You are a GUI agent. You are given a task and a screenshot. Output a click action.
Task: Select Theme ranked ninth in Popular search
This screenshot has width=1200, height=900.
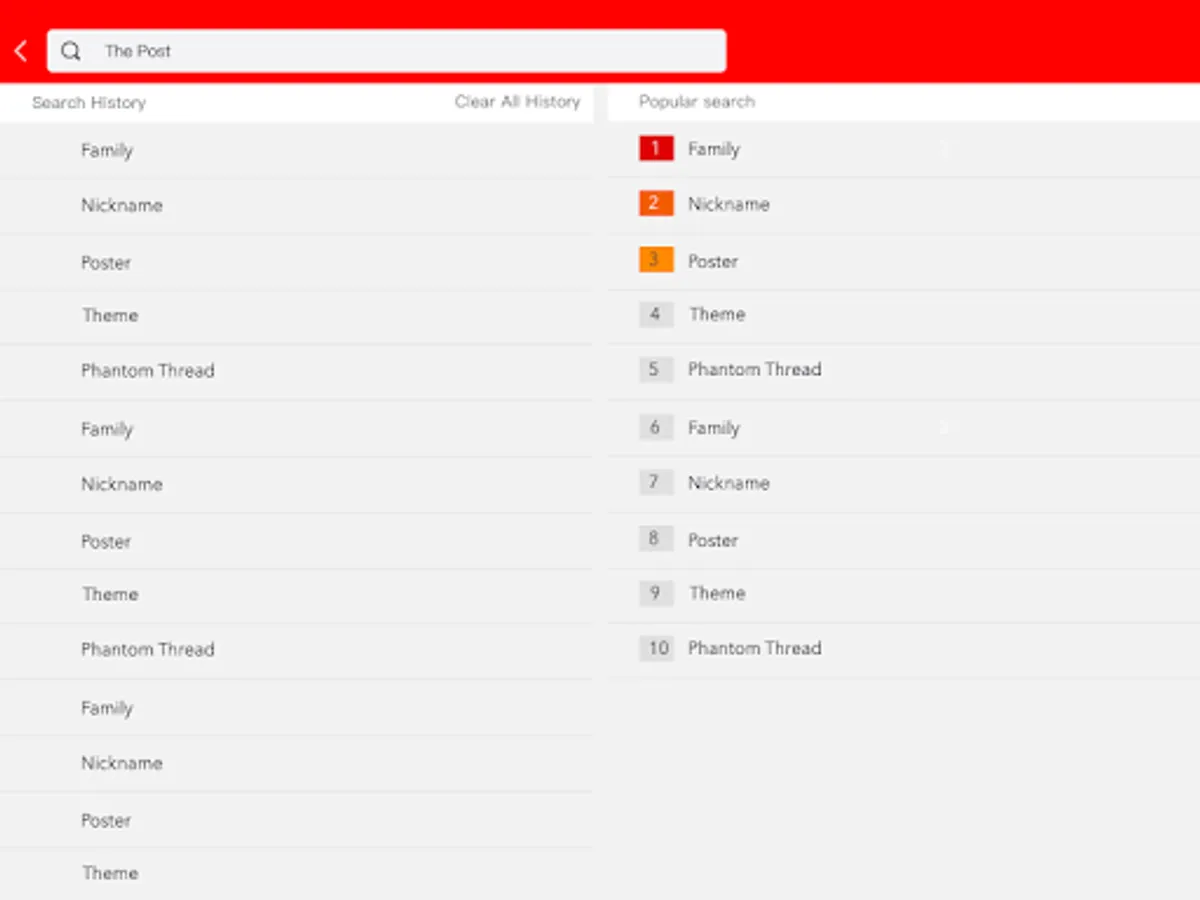pyautogui.click(x=717, y=593)
